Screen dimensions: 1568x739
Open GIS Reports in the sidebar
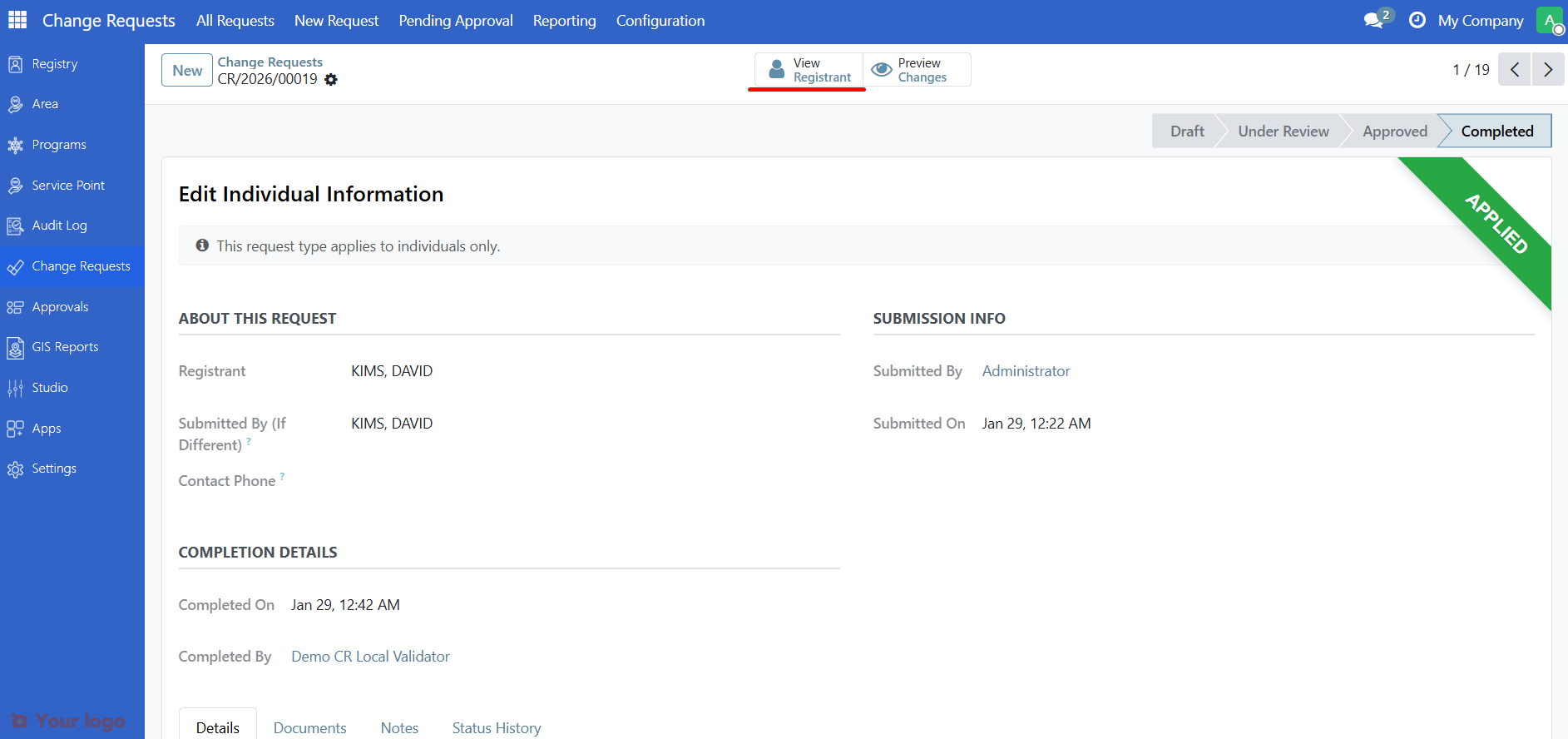(x=65, y=347)
